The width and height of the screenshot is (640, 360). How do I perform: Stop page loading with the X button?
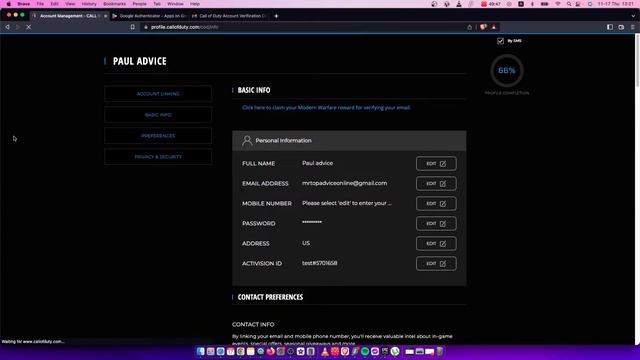29,27
